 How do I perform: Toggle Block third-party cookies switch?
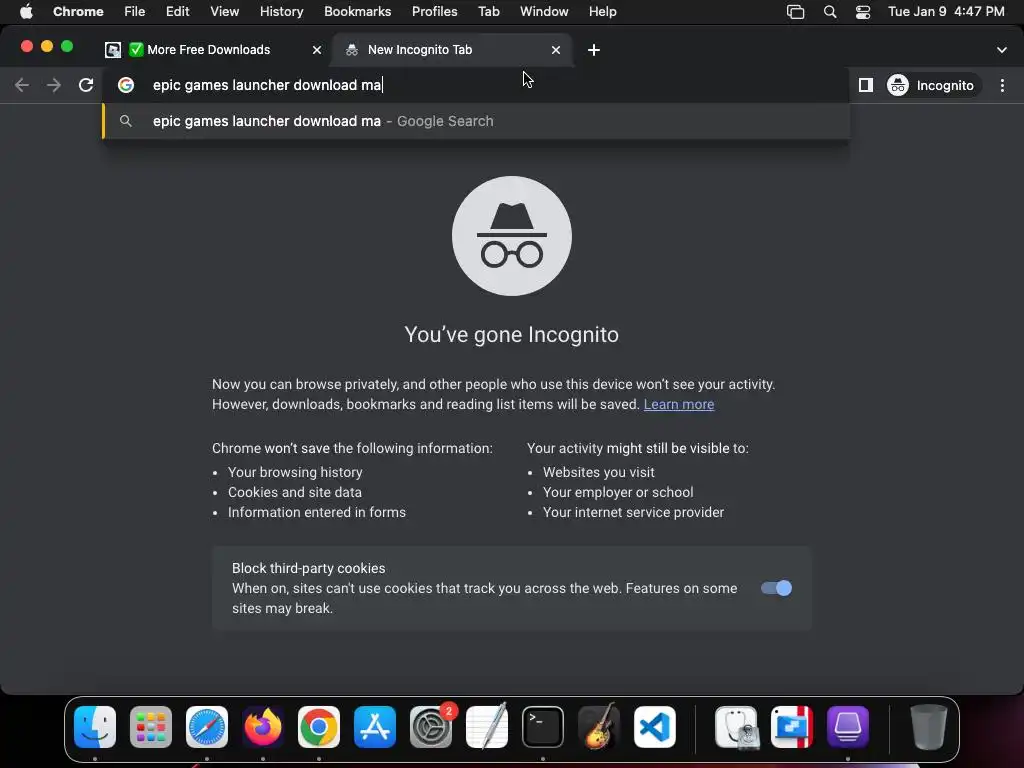pyautogui.click(x=776, y=588)
